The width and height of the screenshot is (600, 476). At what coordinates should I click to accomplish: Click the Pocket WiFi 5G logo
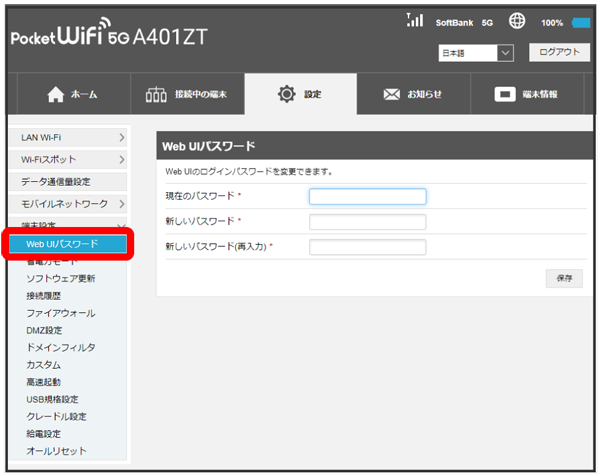pyautogui.click(x=108, y=38)
